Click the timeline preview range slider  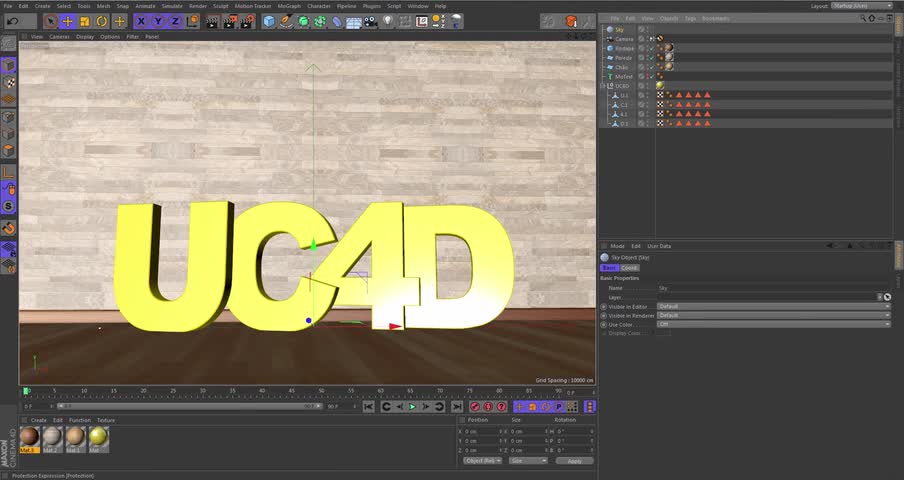click(188, 406)
